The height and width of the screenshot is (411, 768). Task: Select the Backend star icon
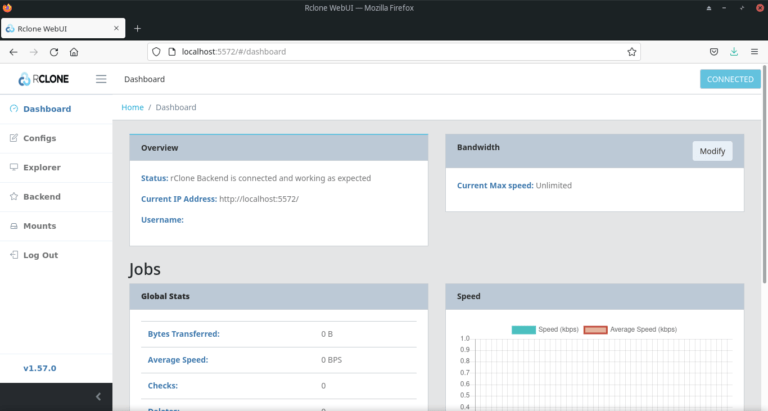[x=13, y=197]
